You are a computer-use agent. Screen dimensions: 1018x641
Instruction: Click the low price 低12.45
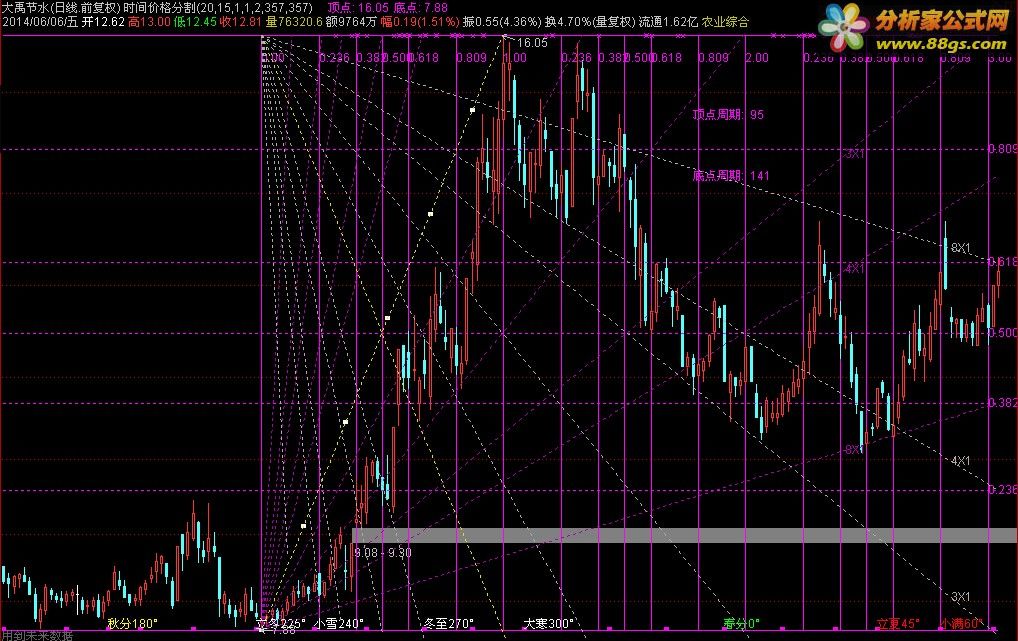tap(195, 22)
